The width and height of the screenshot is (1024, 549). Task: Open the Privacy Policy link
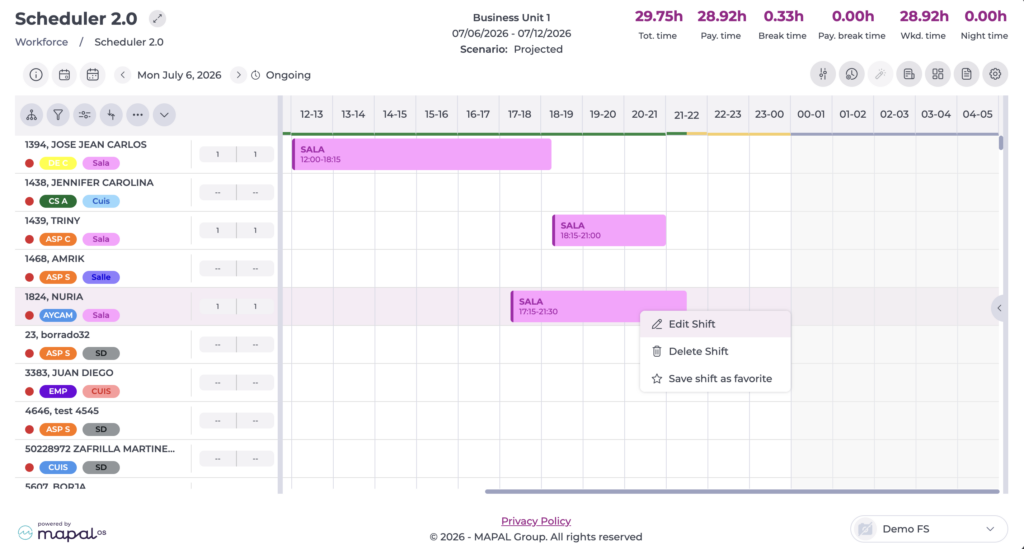click(x=536, y=521)
